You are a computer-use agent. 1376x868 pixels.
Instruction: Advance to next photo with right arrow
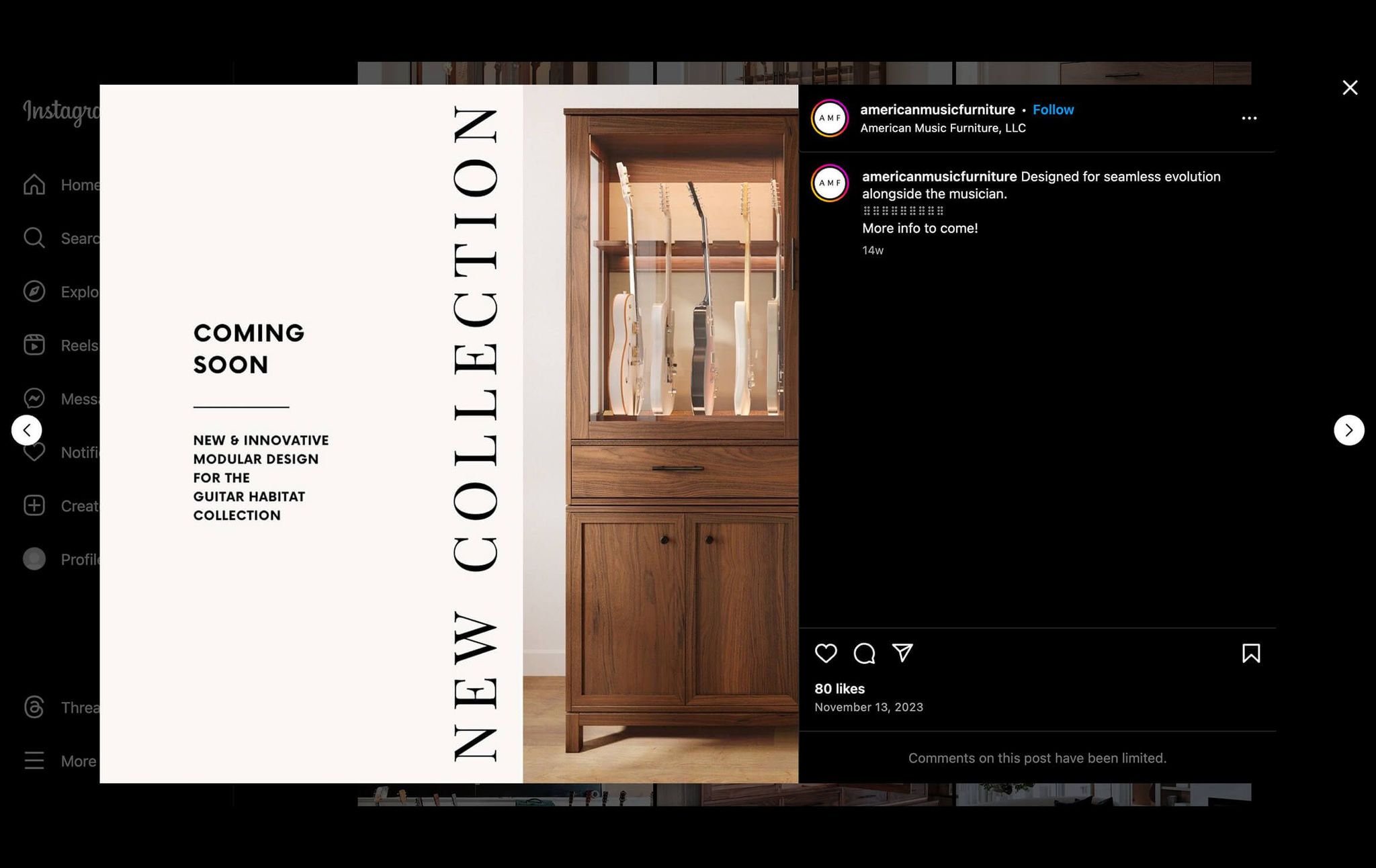(1349, 430)
